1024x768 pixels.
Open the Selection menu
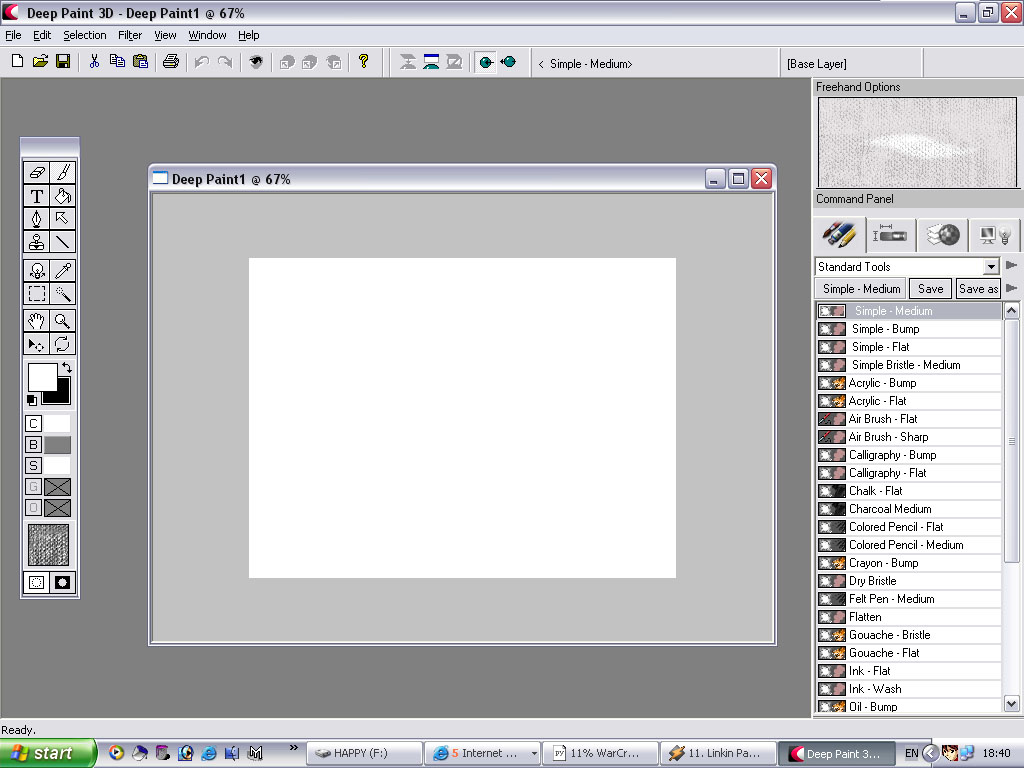point(84,35)
